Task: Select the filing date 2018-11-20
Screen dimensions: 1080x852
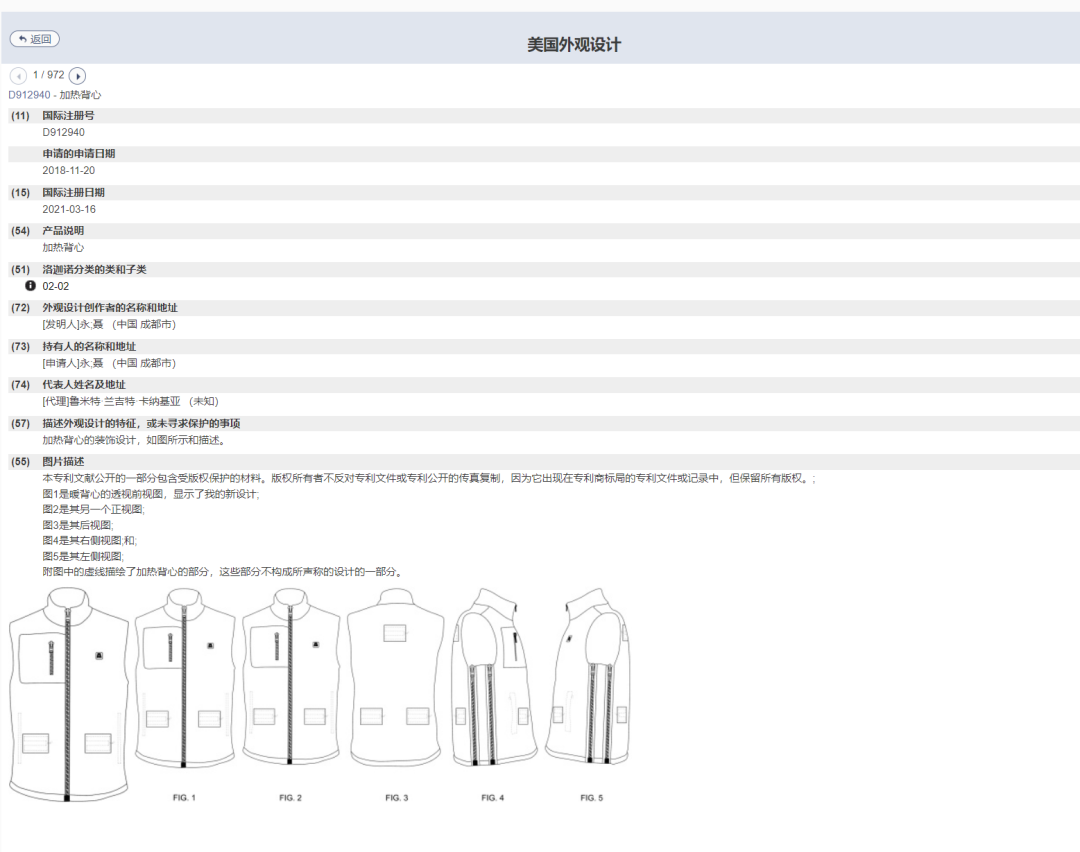Action: tap(68, 170)
